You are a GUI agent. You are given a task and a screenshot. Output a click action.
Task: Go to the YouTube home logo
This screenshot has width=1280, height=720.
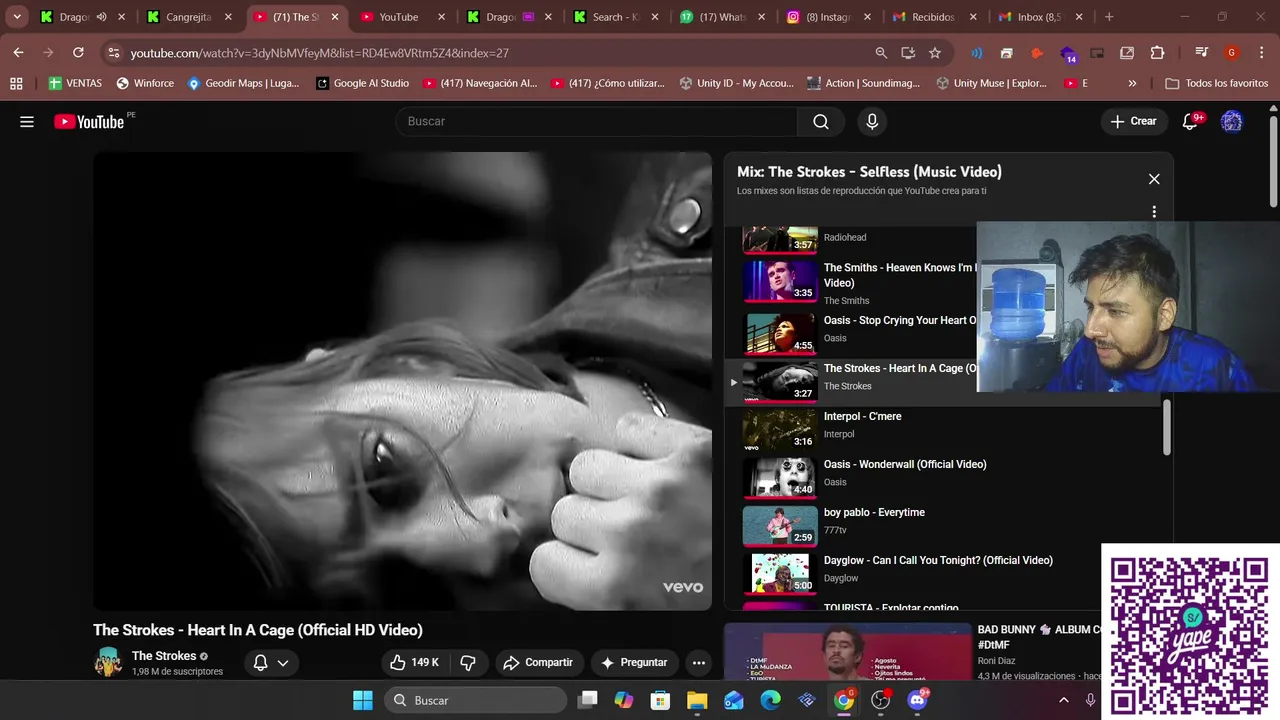[89, 121]
